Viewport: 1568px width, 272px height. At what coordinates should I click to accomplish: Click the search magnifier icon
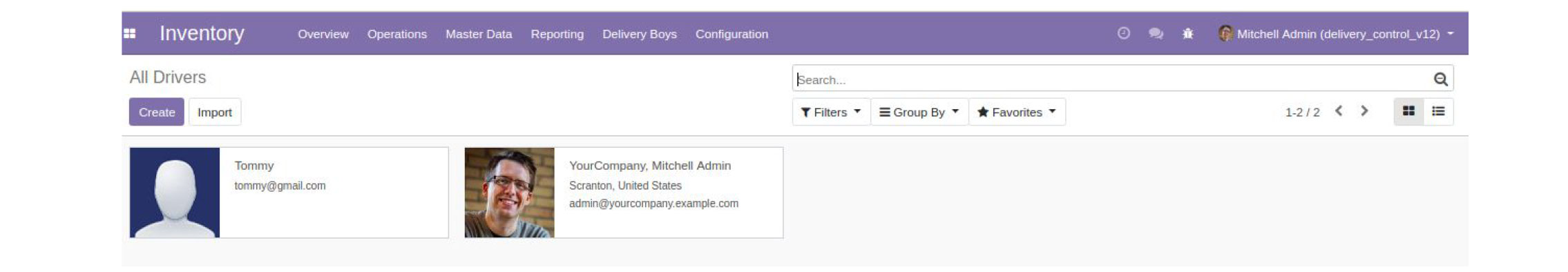point(1440,79)
